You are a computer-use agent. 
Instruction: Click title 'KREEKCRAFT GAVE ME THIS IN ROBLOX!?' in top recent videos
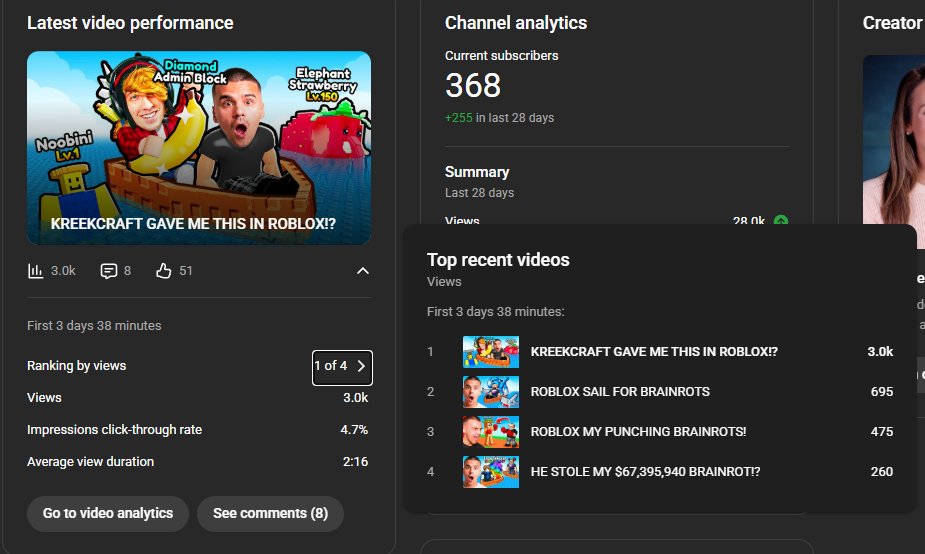(654, 352)
